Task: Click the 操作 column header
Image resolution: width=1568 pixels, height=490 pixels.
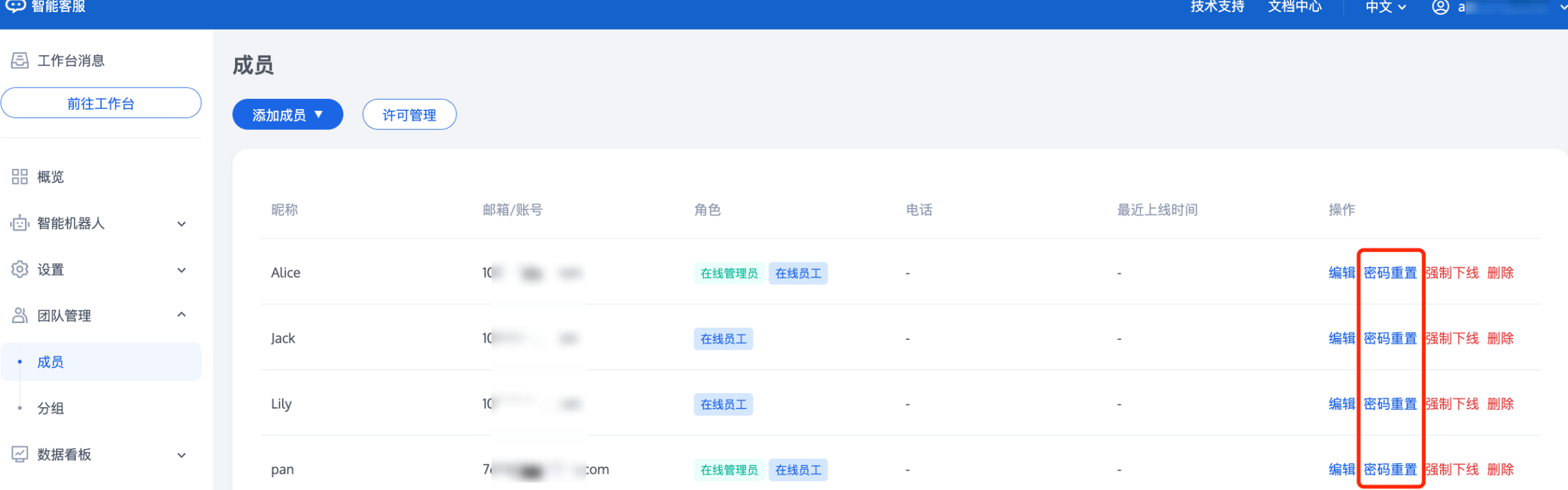Action: coord(1342,210)
